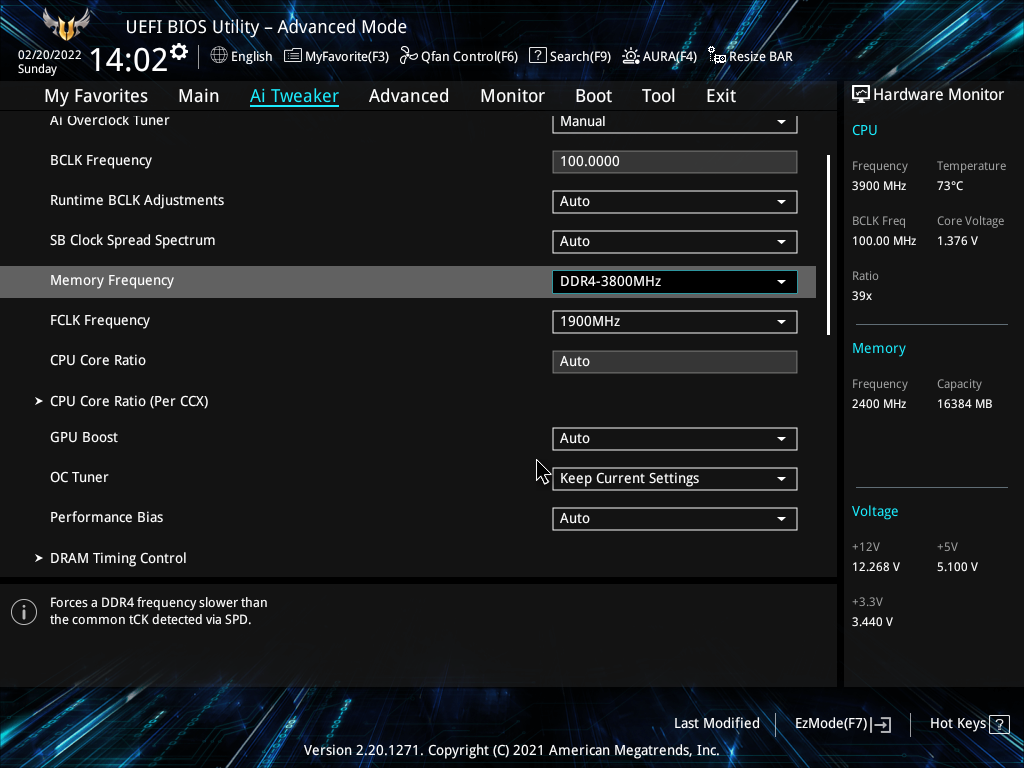Screen dimensions: 1024x768
Task: Click the SB Clock Spread Spectrum label
Action: 133,240
